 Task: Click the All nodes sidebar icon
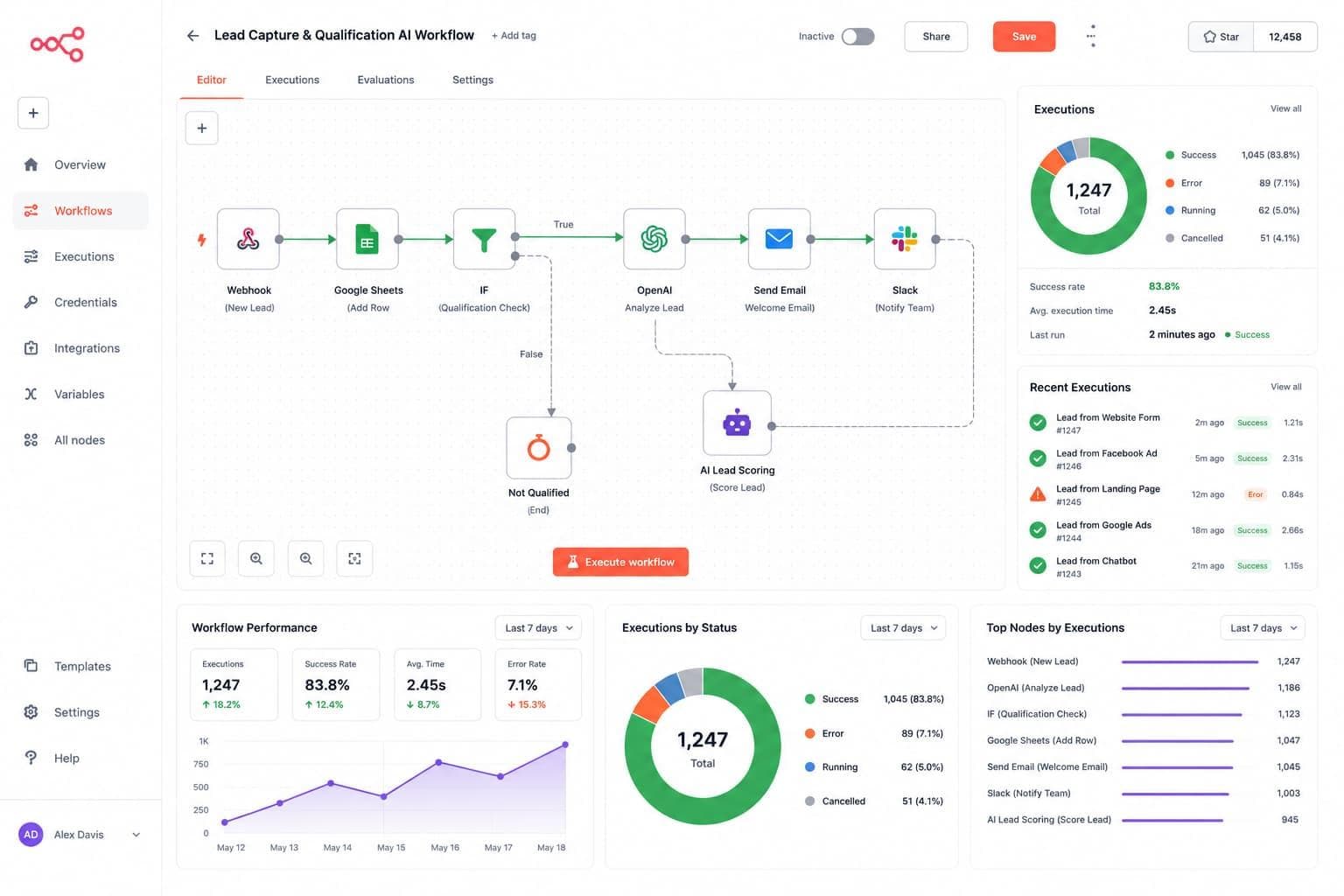[x=31, y=440]
